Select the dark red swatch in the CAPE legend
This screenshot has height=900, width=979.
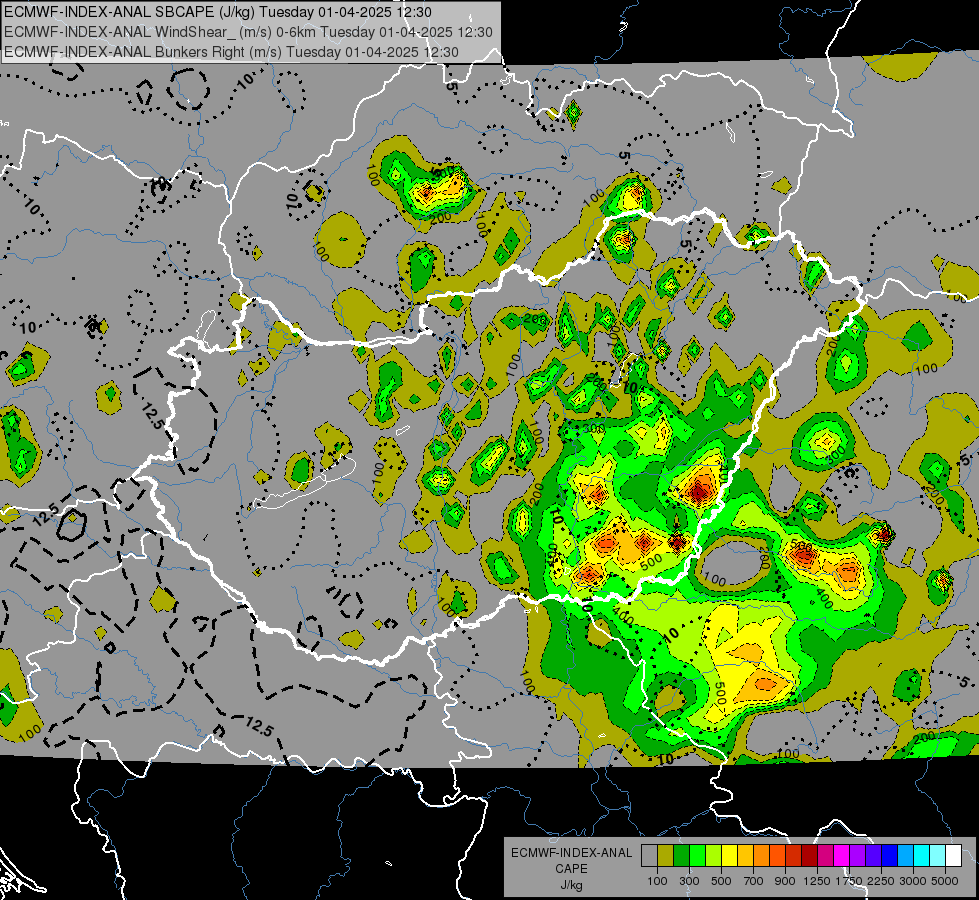(809, 856)
